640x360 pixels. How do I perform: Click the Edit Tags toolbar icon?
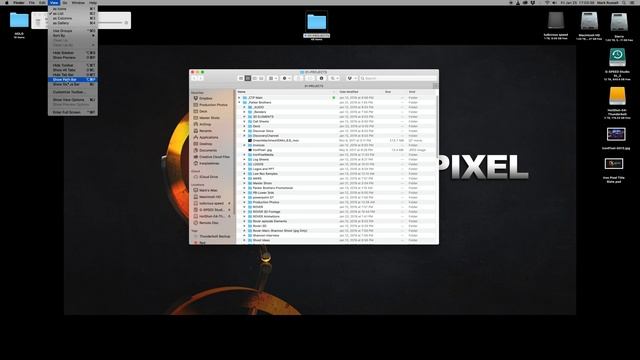[x=310, y=78]
